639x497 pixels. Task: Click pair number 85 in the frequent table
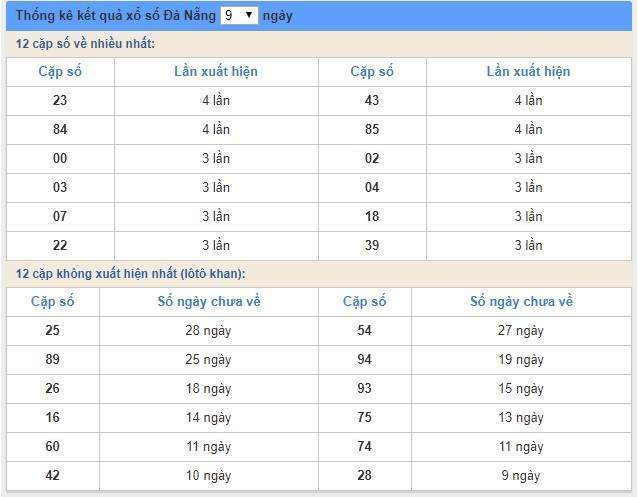(372, 129)
